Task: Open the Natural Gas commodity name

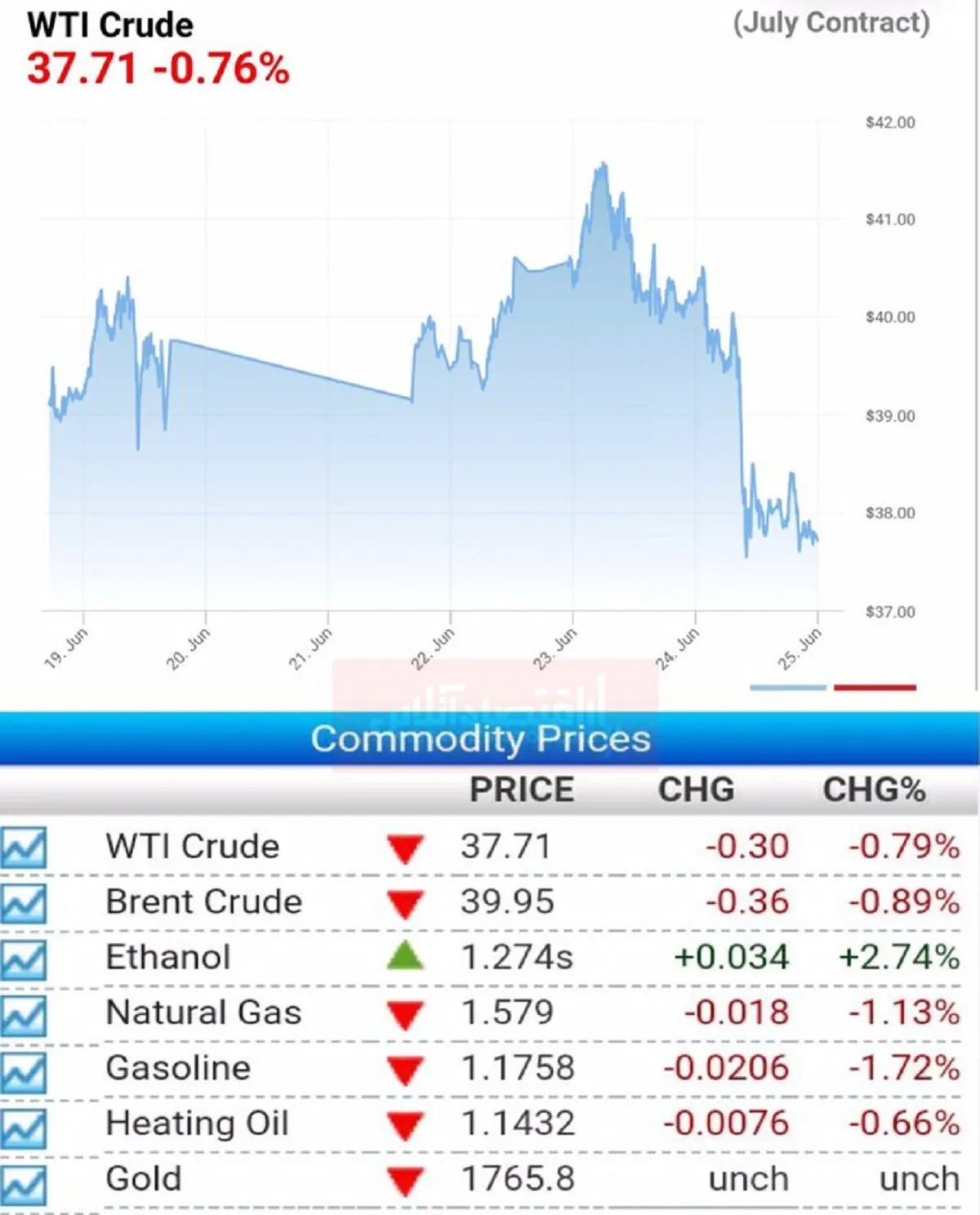Action: coord(204,1012)
